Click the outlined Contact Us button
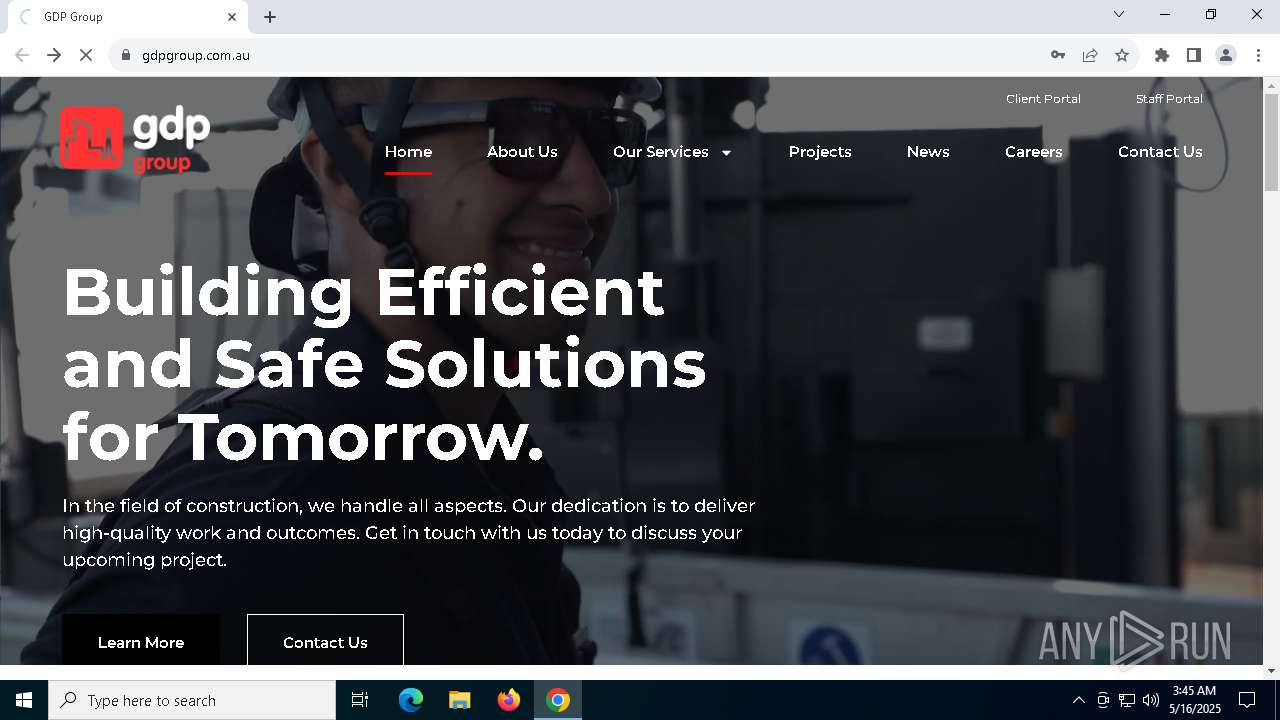This screenshot has width=1280, height=720. coord(325,640)
